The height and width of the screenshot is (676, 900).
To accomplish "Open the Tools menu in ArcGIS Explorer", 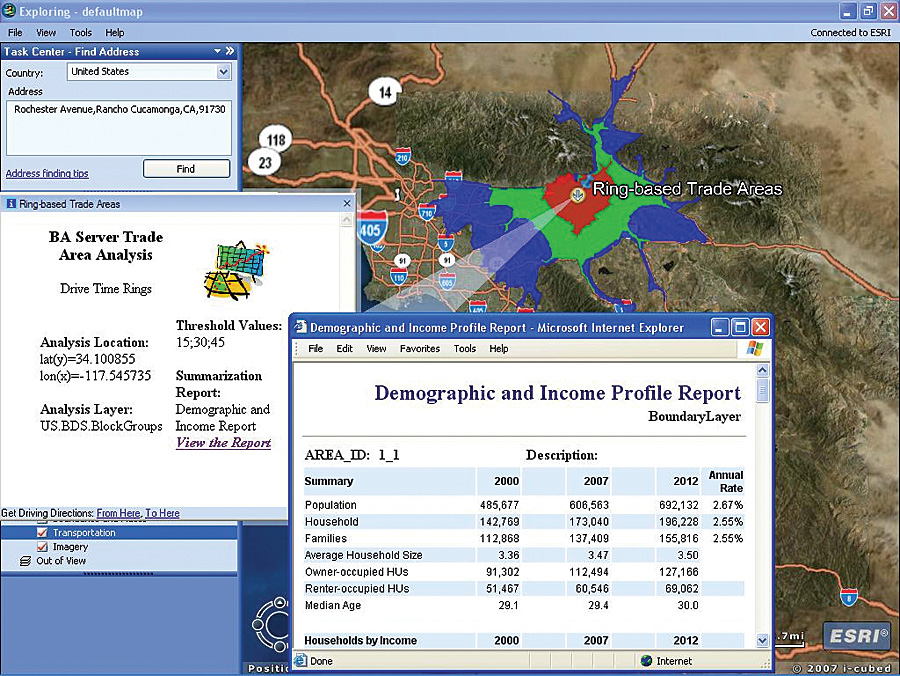I will [80, 33].
